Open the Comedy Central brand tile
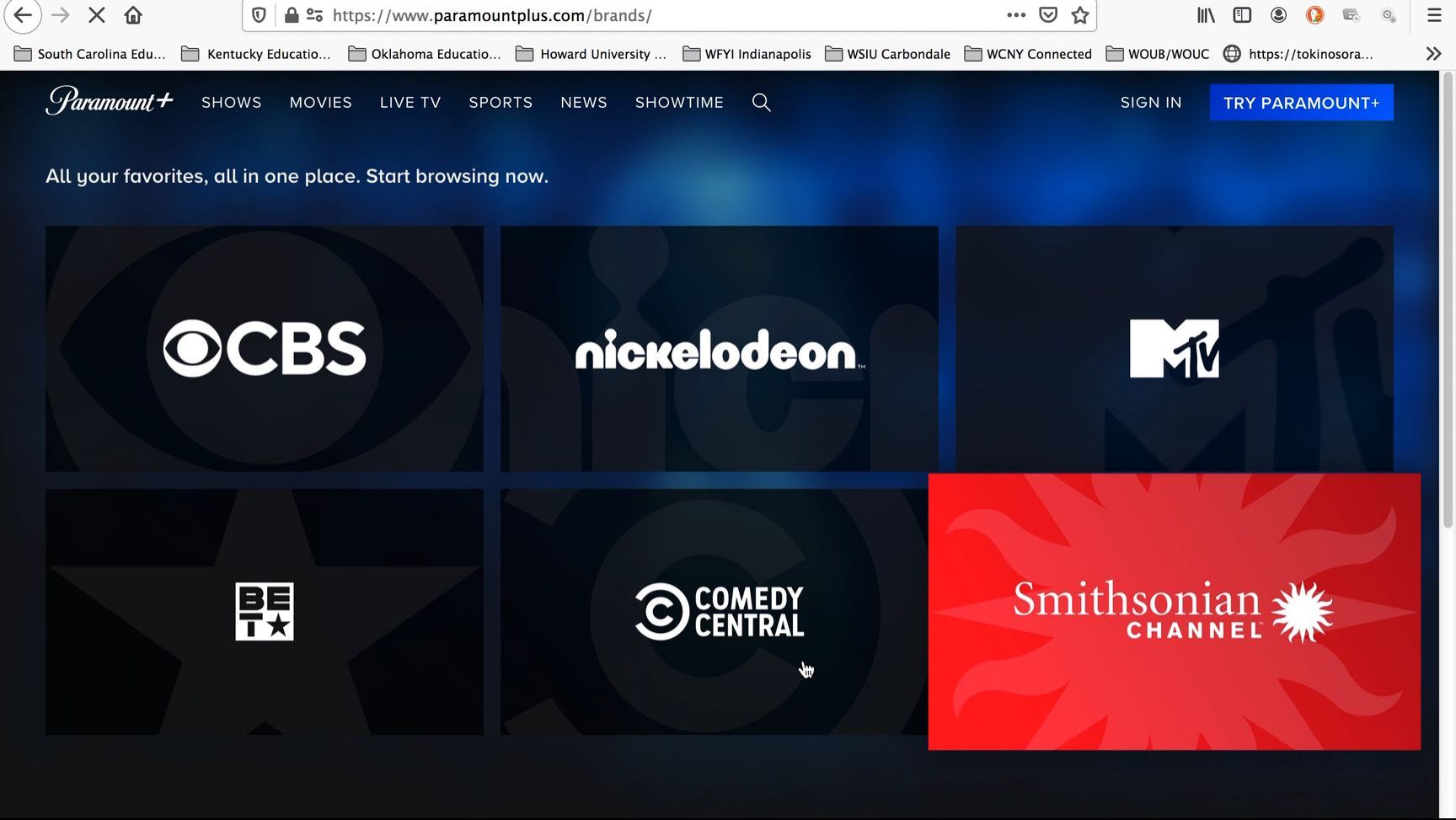The height and width of the screenshot is (820, 1456). point(714,612)
